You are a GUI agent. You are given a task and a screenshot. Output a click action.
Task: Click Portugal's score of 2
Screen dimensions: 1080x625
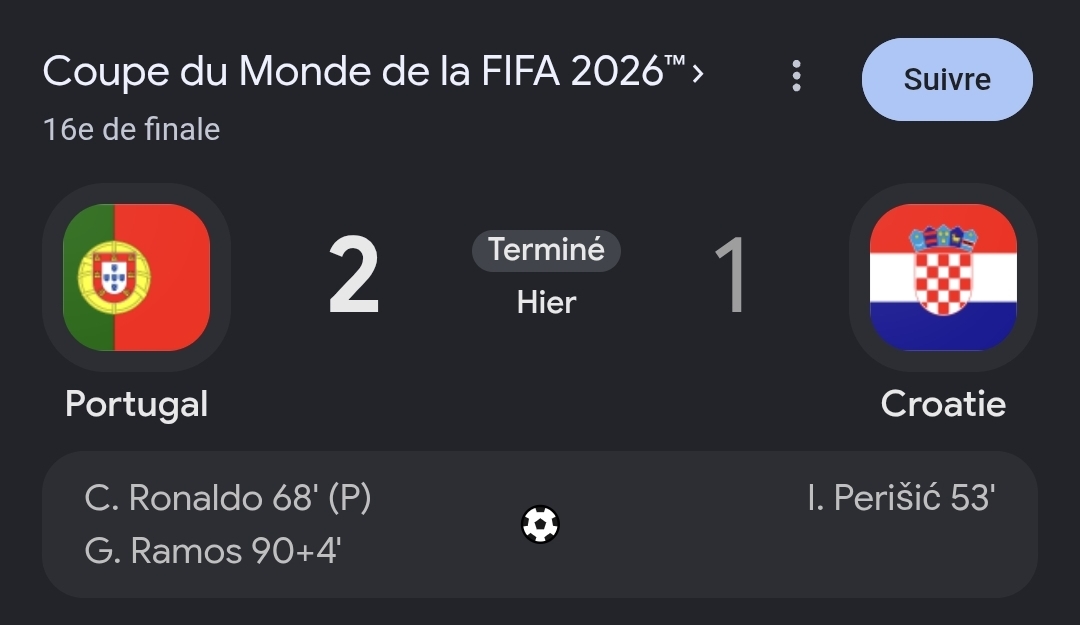353,276
